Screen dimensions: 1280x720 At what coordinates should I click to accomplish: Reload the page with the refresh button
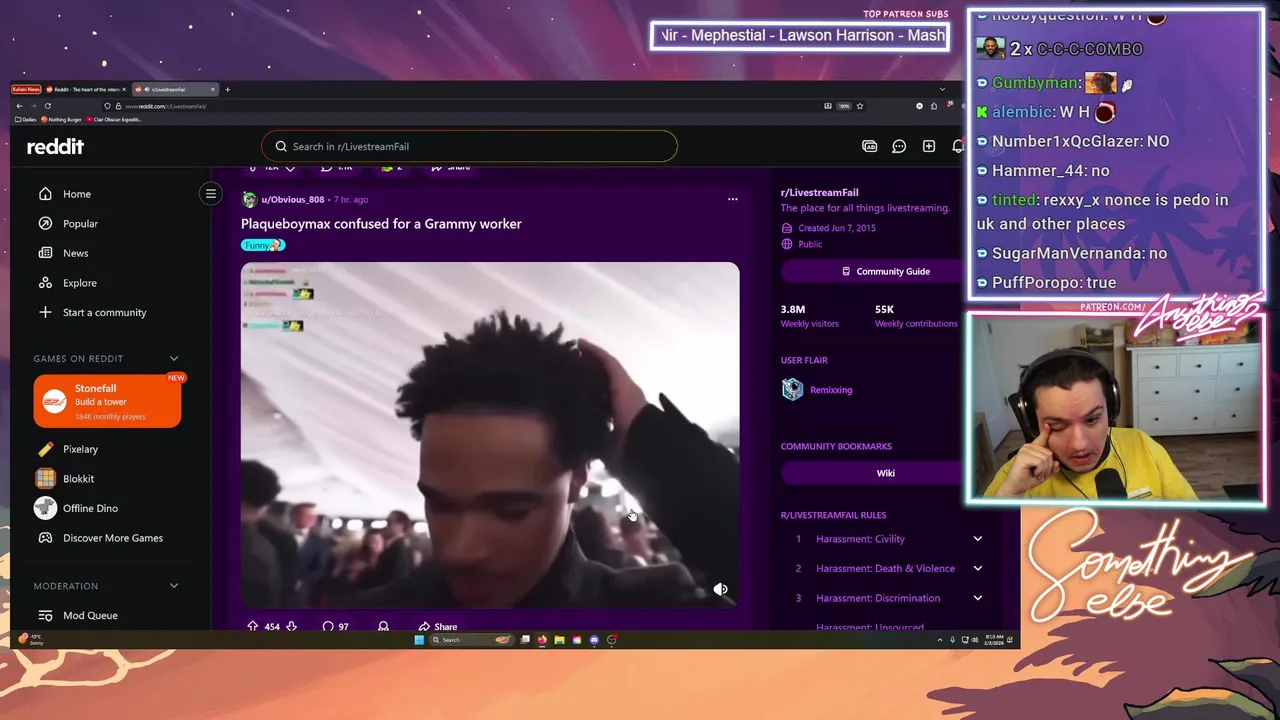(x=48, y=106)
